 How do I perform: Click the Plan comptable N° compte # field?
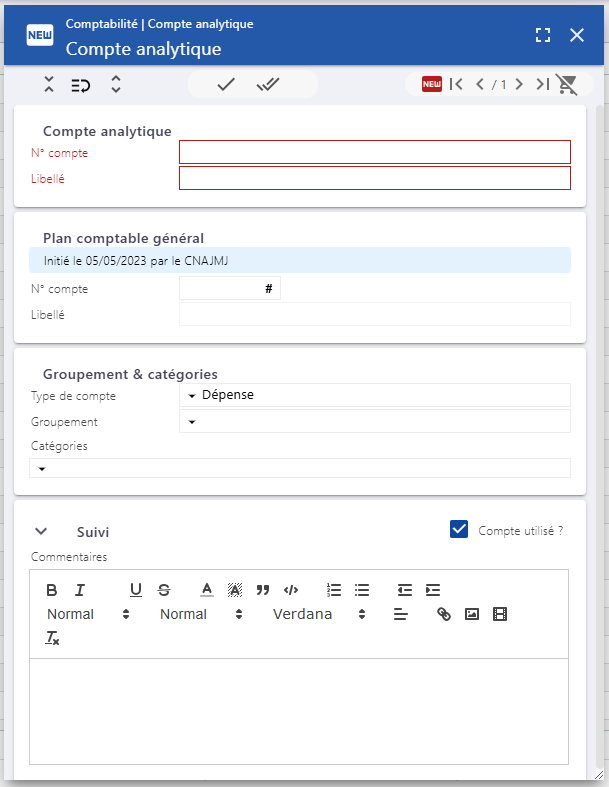(230, 289)
